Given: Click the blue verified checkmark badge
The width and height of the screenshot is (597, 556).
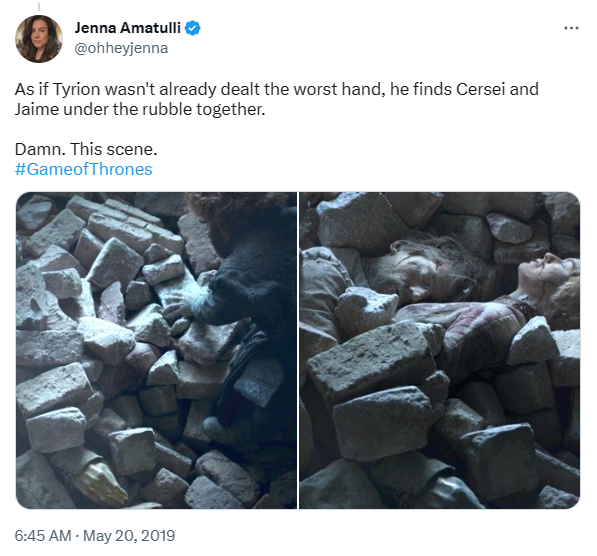Looking at the screenshot, I should (193, 28).
